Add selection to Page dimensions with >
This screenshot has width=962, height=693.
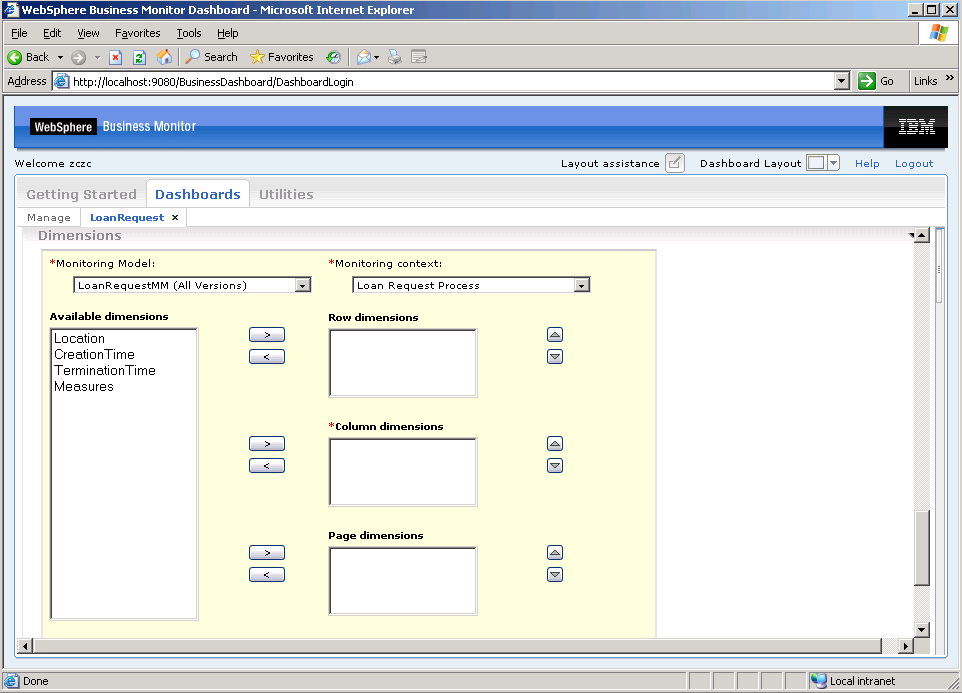point(267,553)
